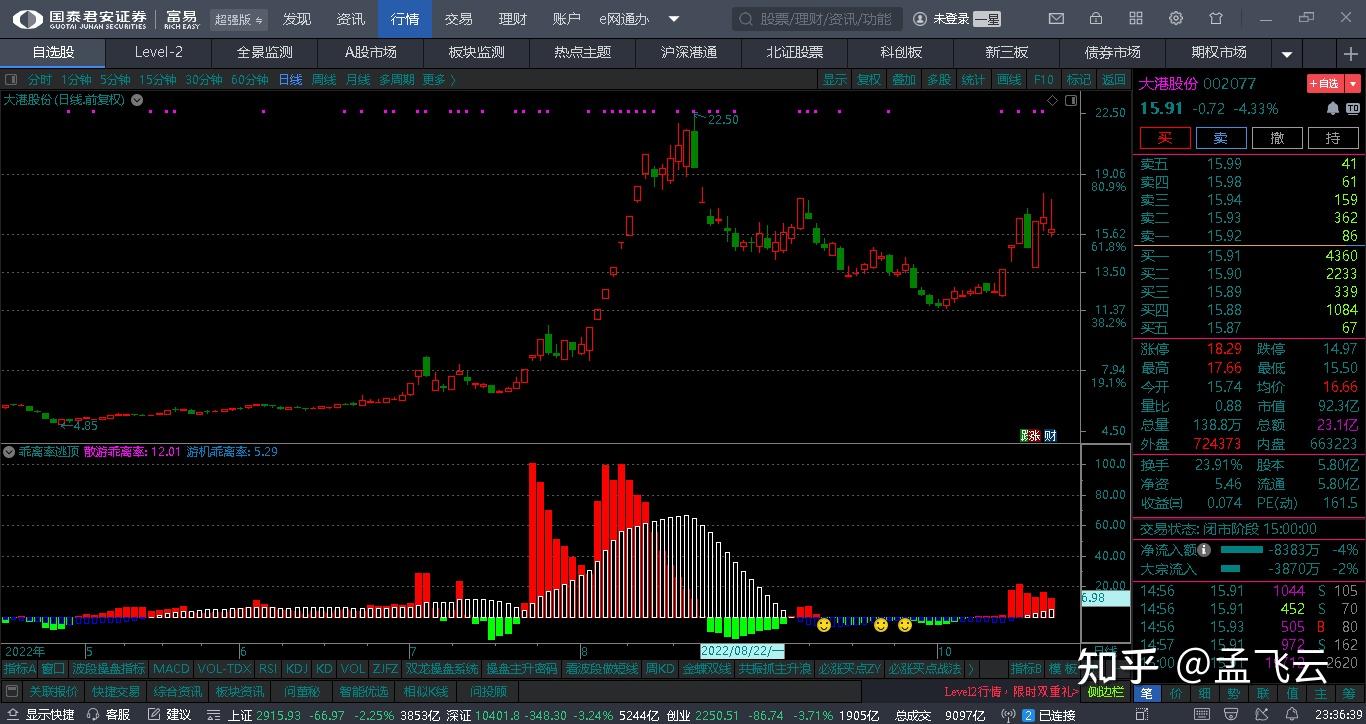
Task: Expand the 大港股份 chart title dropdown
Action: point(137,100)
